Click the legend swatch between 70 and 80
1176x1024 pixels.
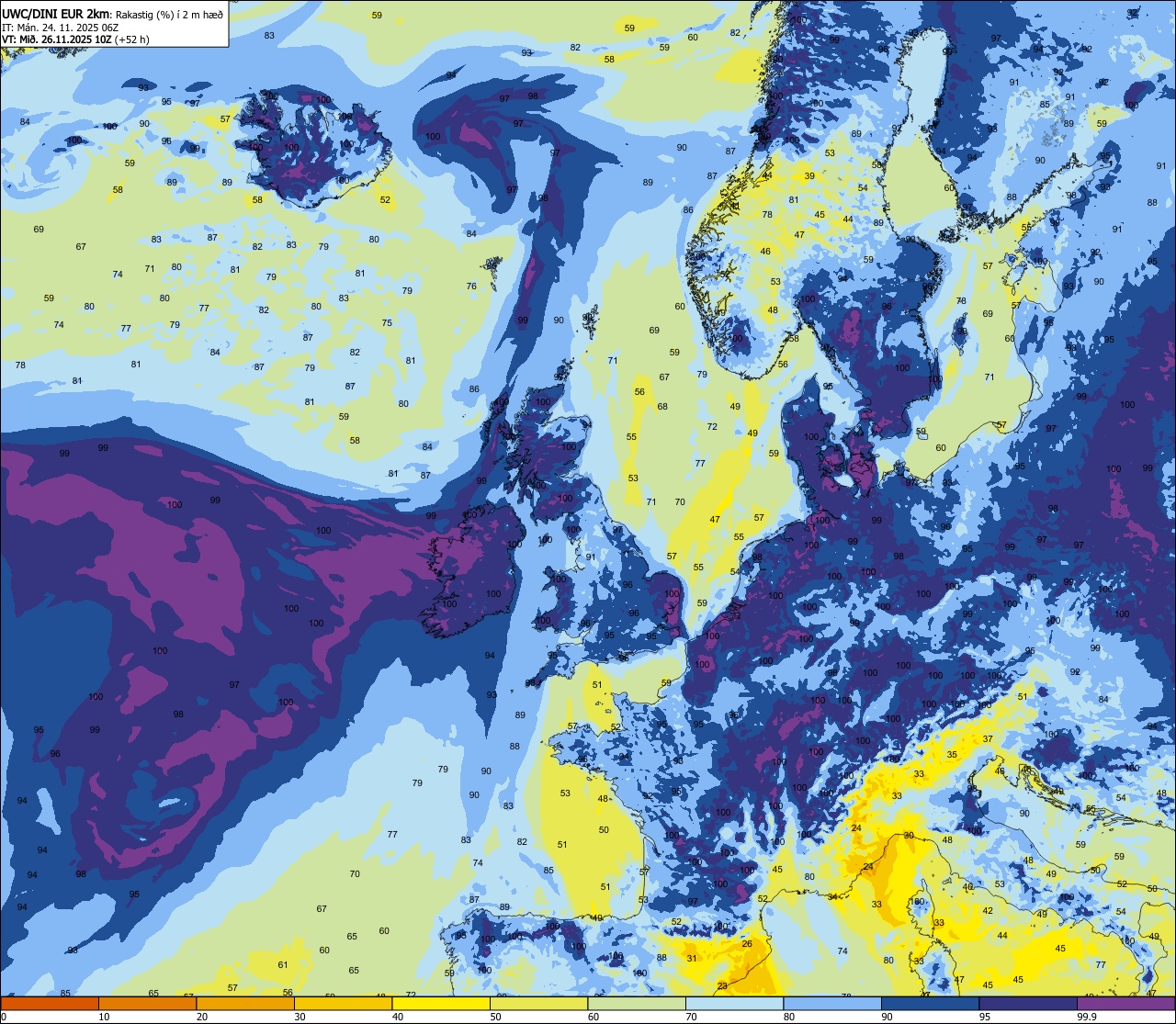[x=735, y=1003]
